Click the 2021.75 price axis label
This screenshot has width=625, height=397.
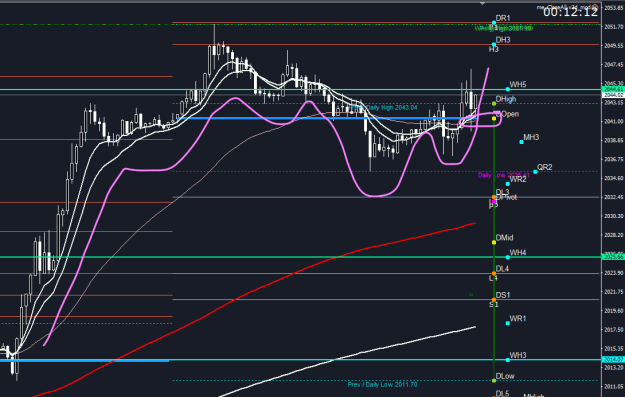[614, 292]
